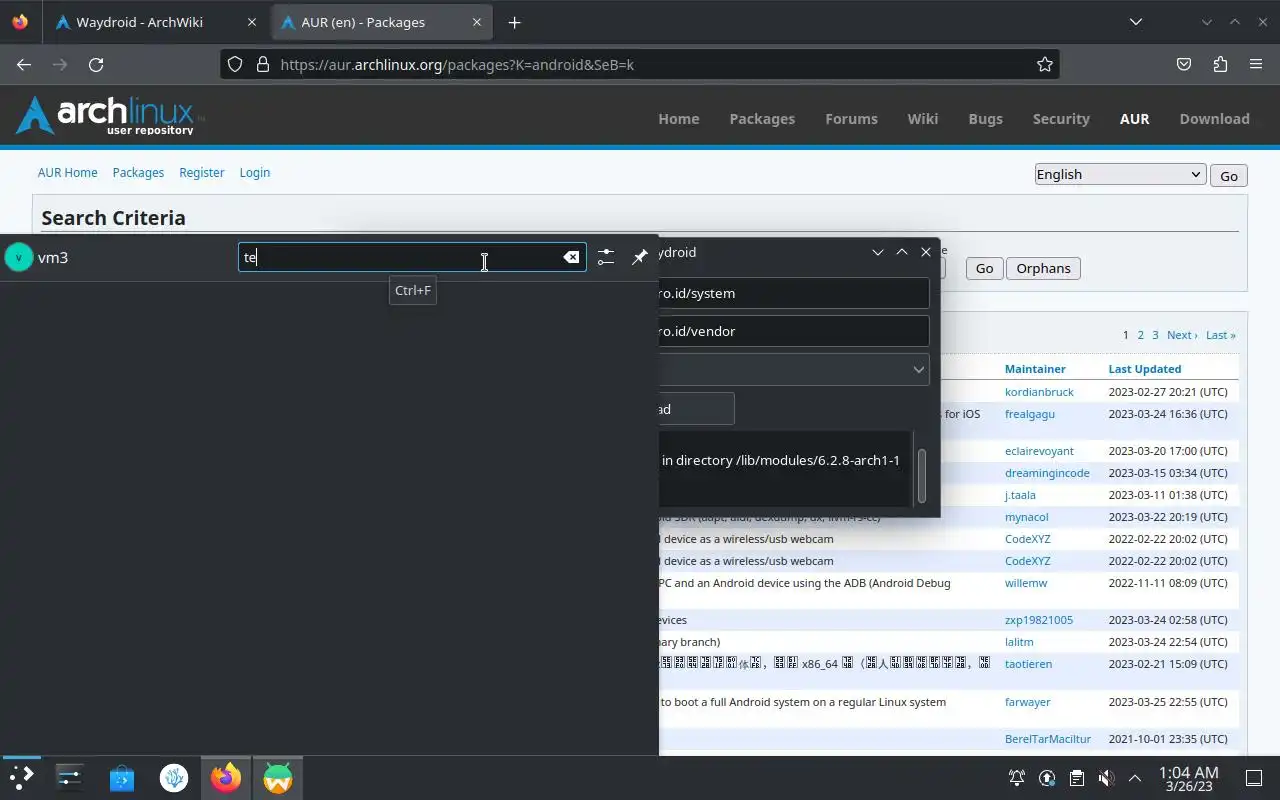Click ro.id/vendor field in Waydroid window
The height and width of the screenshot is (800, 1280).
tap(794, 331)
